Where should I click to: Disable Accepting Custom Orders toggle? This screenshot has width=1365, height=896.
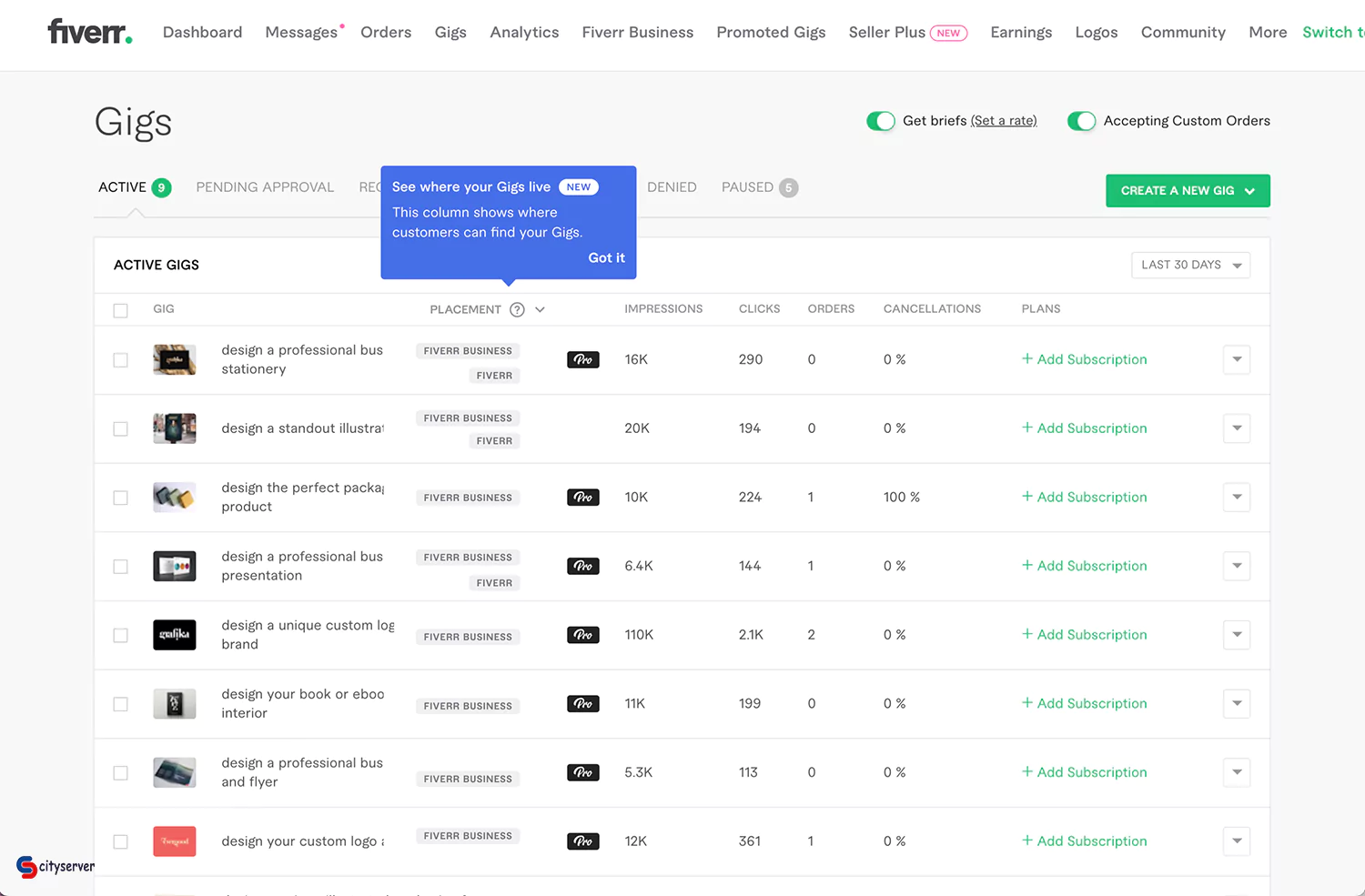[x=1081, y=121]
